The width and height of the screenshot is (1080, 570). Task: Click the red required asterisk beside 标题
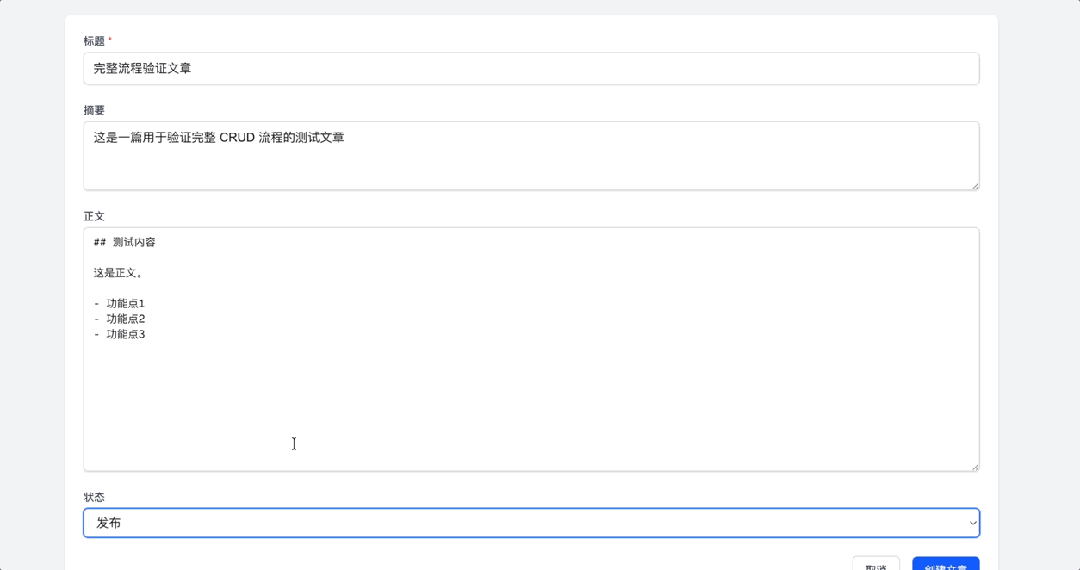110,41
